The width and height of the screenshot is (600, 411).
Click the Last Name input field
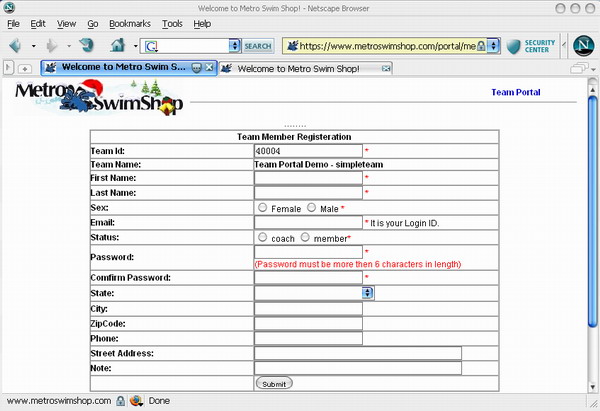308,192
